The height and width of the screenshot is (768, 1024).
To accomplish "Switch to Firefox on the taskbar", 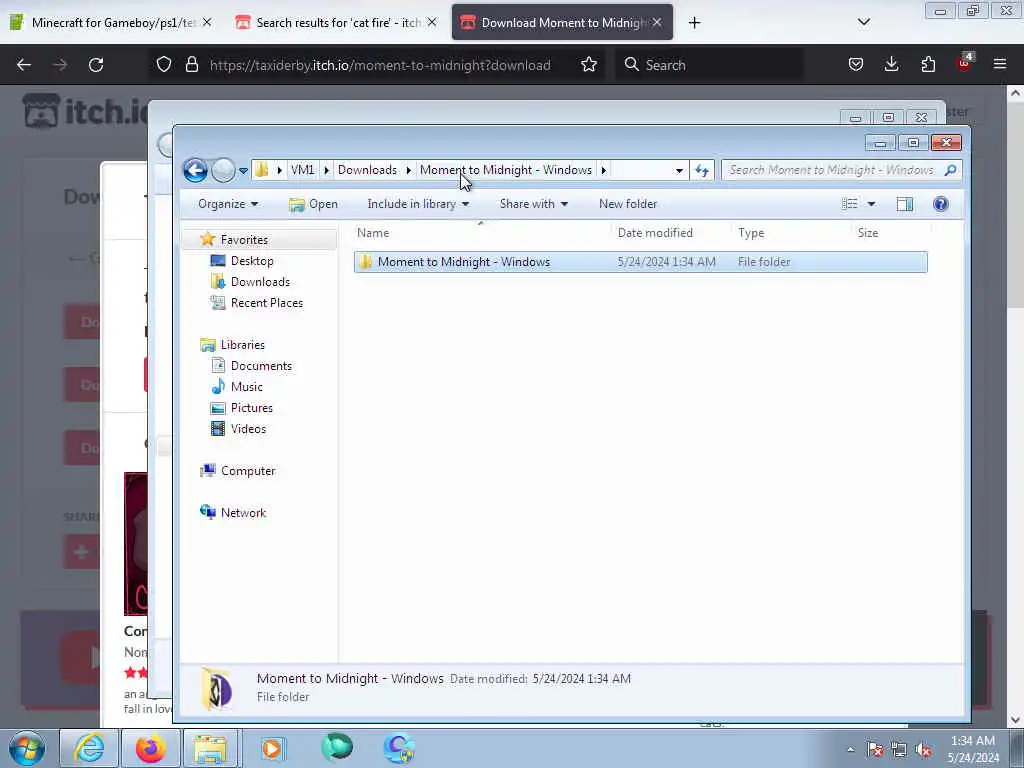I will coord(150,748).
